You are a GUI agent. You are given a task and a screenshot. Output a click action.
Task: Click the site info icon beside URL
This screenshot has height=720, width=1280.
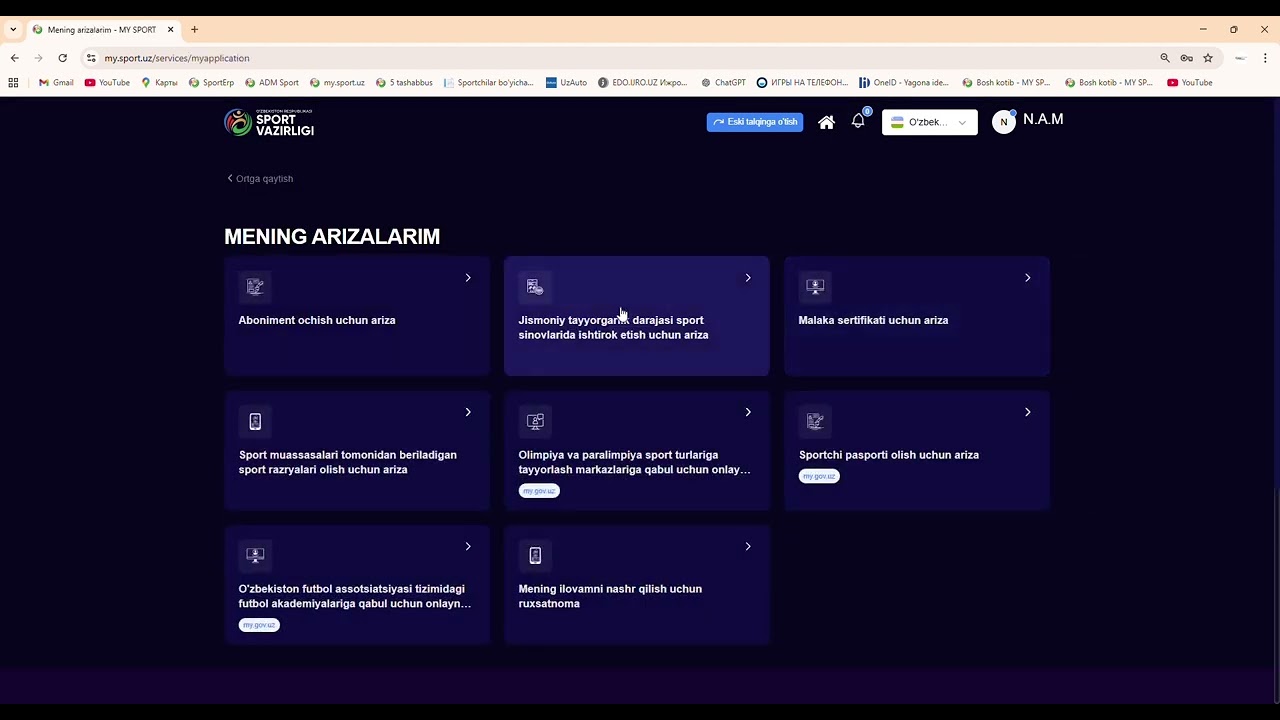tap(91, 58)
